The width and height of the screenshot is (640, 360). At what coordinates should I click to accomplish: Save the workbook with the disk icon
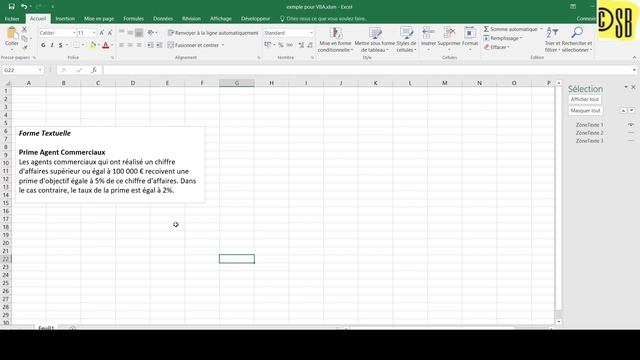pos(11,7)
